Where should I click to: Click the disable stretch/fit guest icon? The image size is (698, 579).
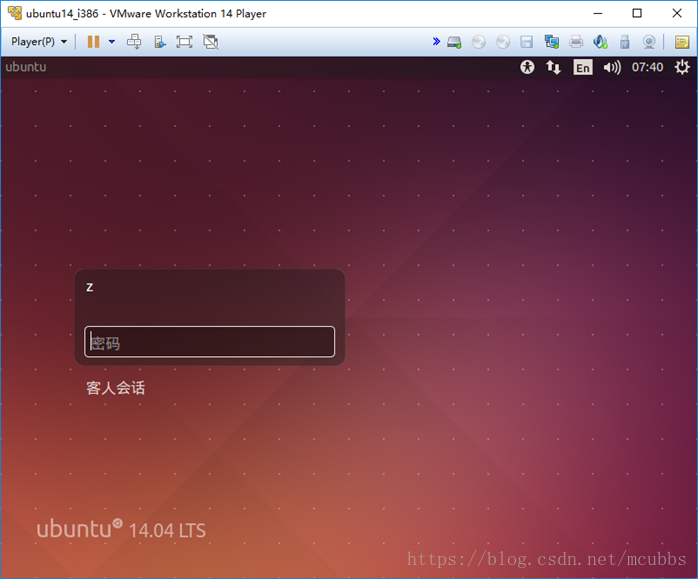(x=211, y=42)
